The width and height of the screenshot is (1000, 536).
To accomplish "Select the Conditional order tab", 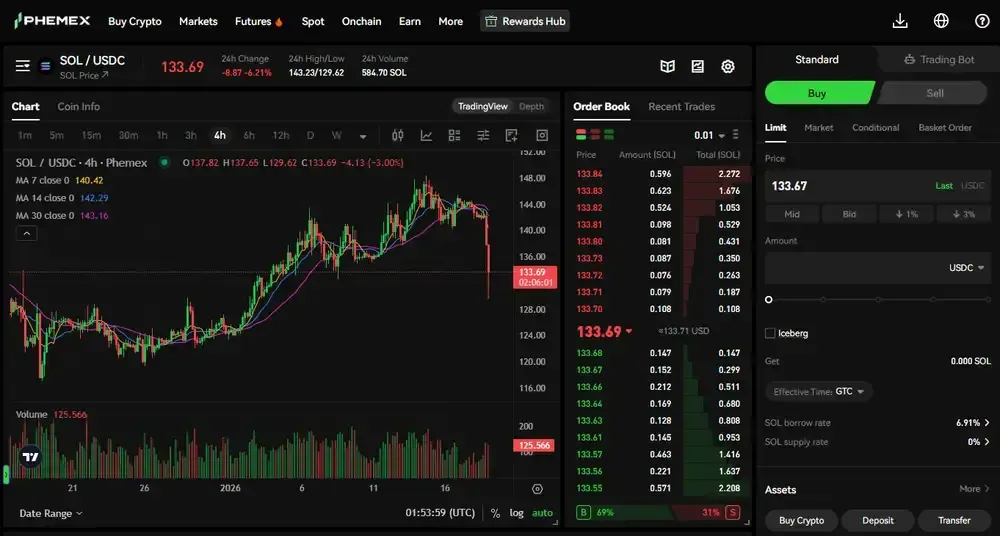I will click(875, 128).
